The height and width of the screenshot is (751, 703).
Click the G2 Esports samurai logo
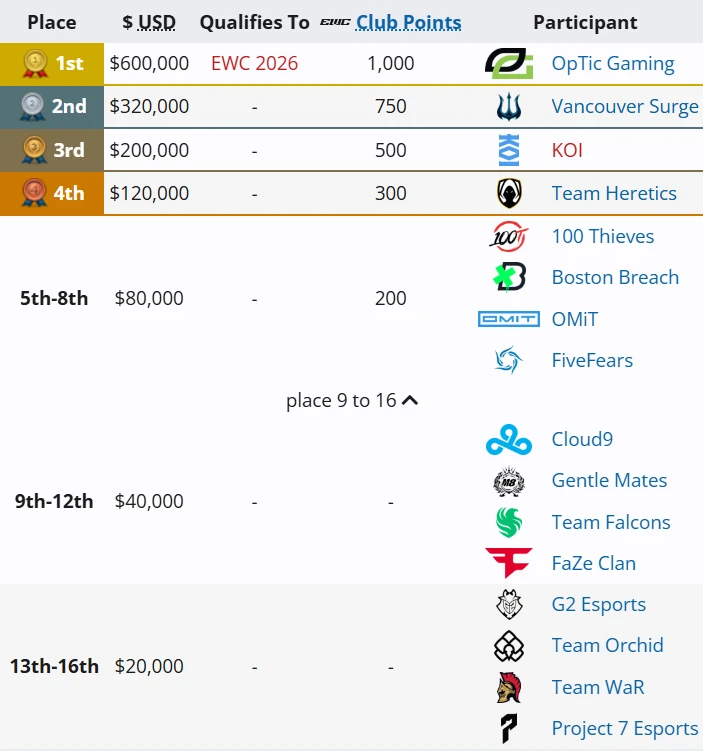pyautogui.click(x=509, y=604)
